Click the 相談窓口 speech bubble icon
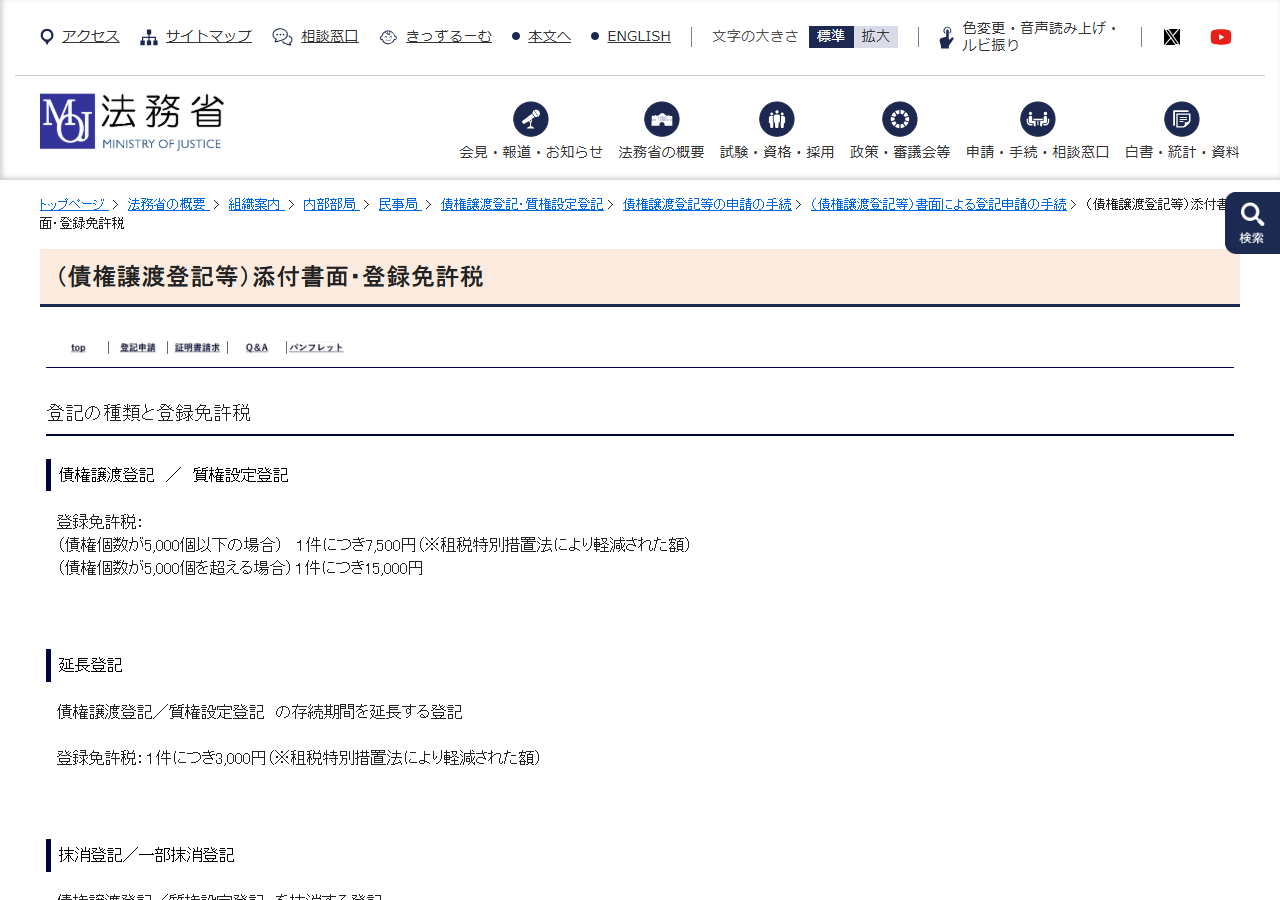Viewport: 1280px width, 900px height. coord(283,37)
